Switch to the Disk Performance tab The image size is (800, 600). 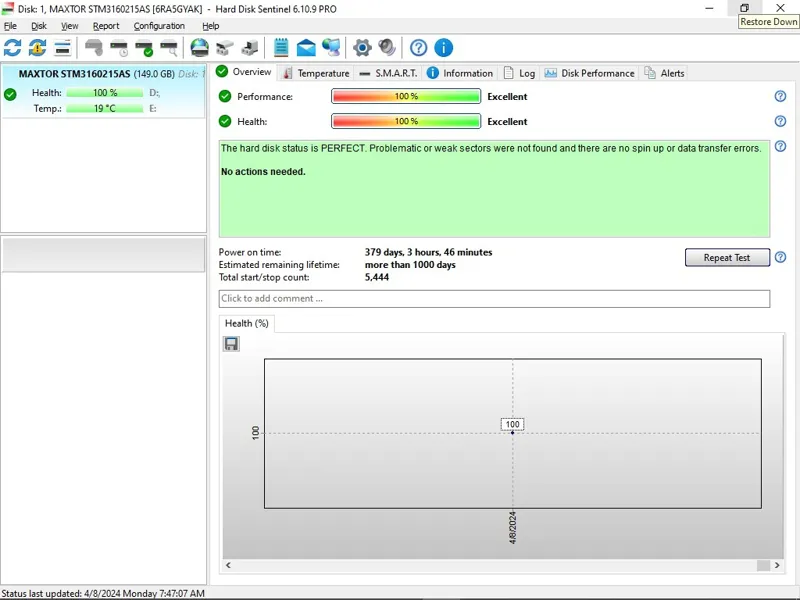590,73
